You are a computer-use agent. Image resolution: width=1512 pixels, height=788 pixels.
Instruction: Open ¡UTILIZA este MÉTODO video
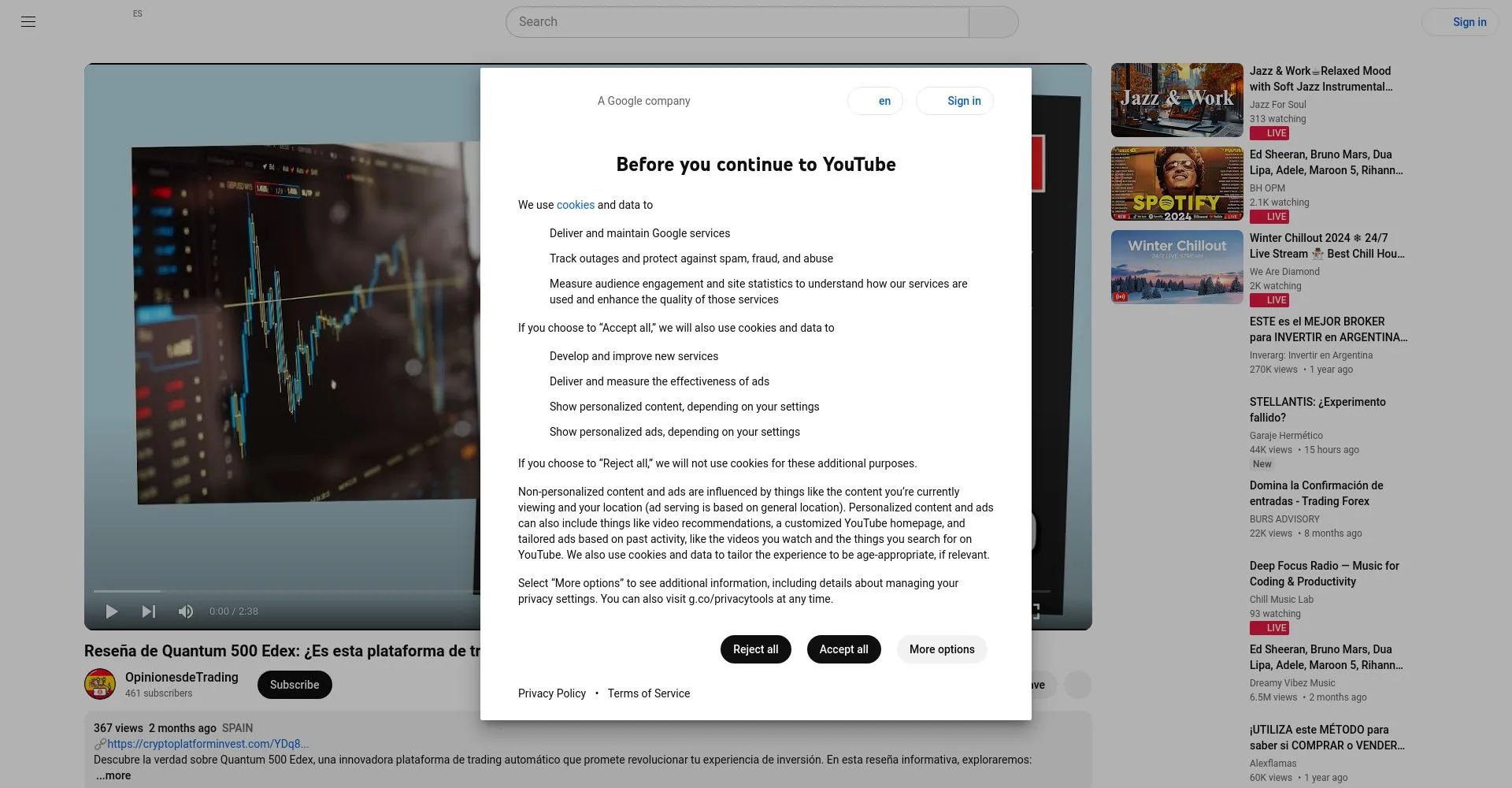[1327, 738]
